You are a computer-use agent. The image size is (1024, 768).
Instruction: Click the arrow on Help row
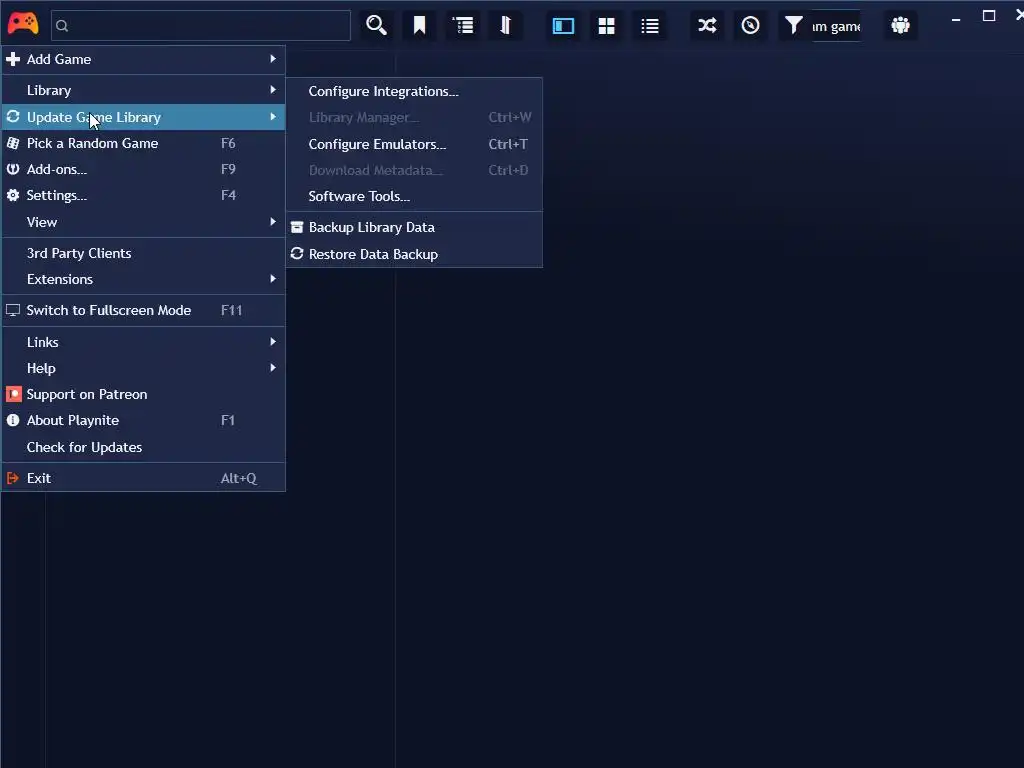pyautogui.click(x=273, y=368)
